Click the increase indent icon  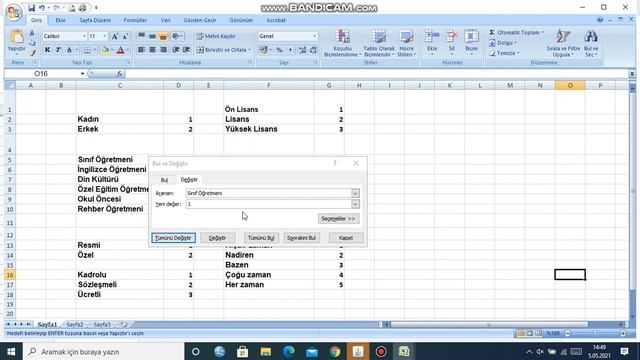pos(187,50)
